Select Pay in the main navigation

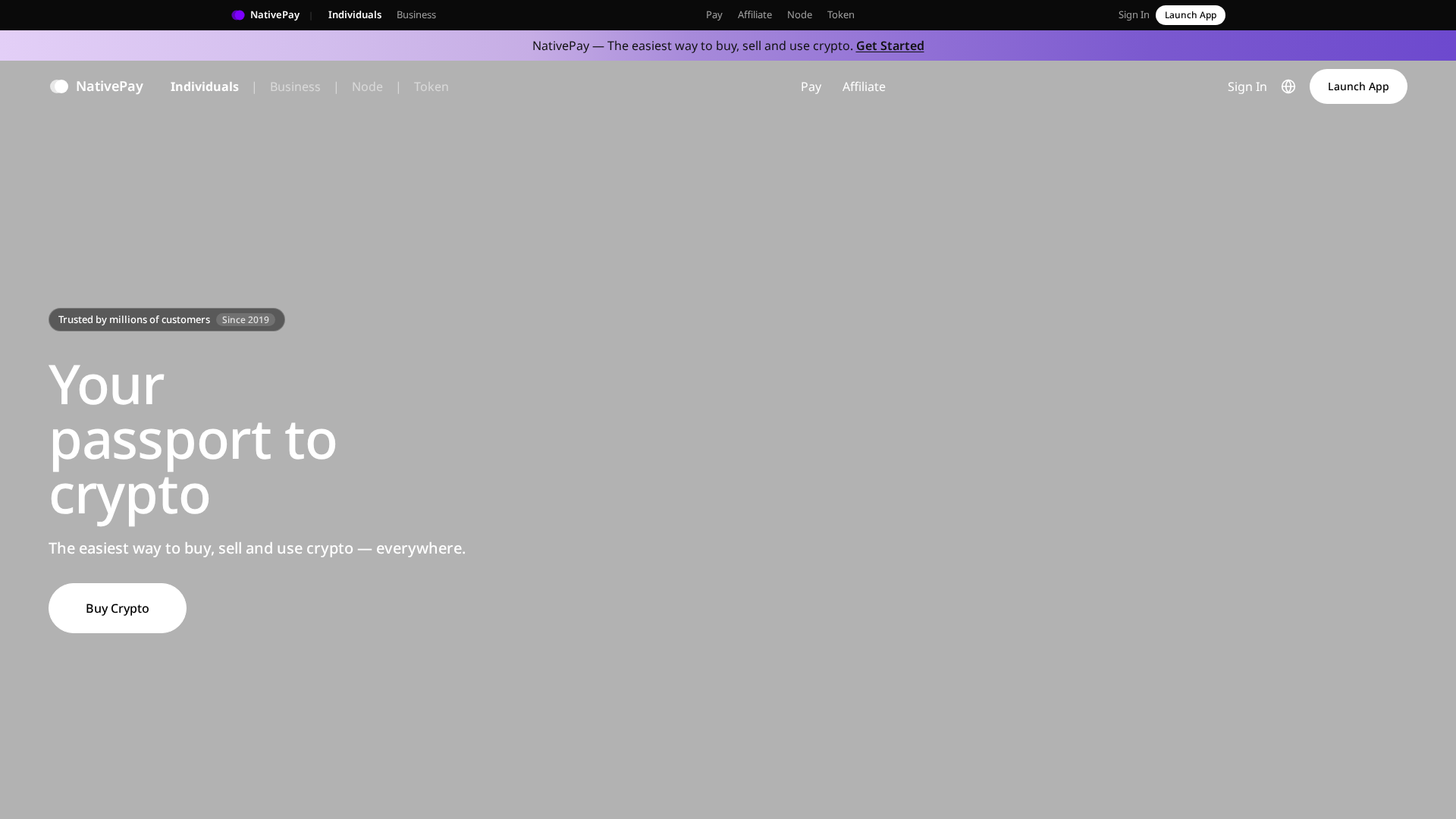(810, 86)
